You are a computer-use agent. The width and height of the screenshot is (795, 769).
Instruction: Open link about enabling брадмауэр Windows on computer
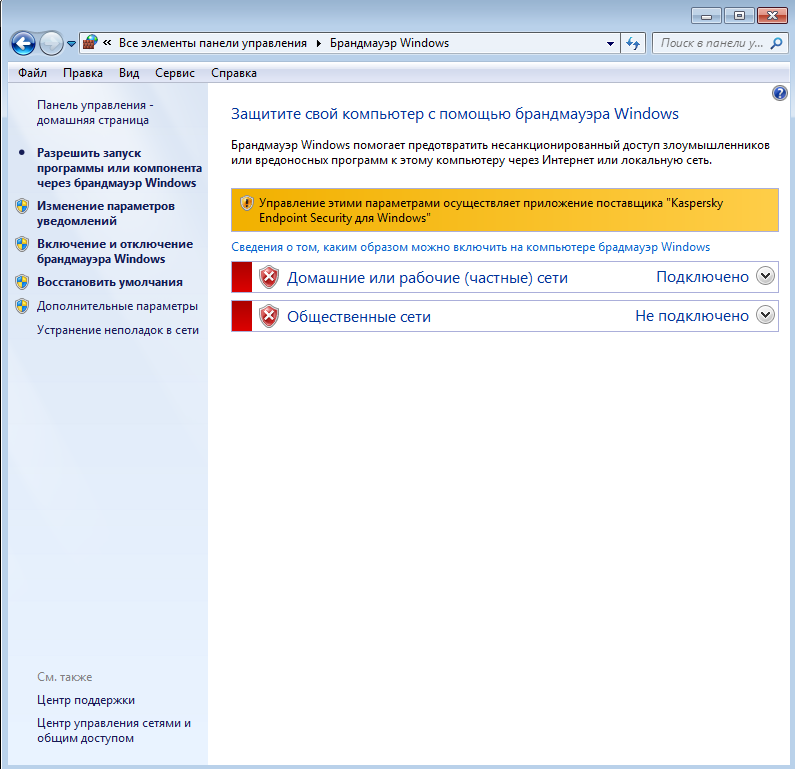point(471,247)
